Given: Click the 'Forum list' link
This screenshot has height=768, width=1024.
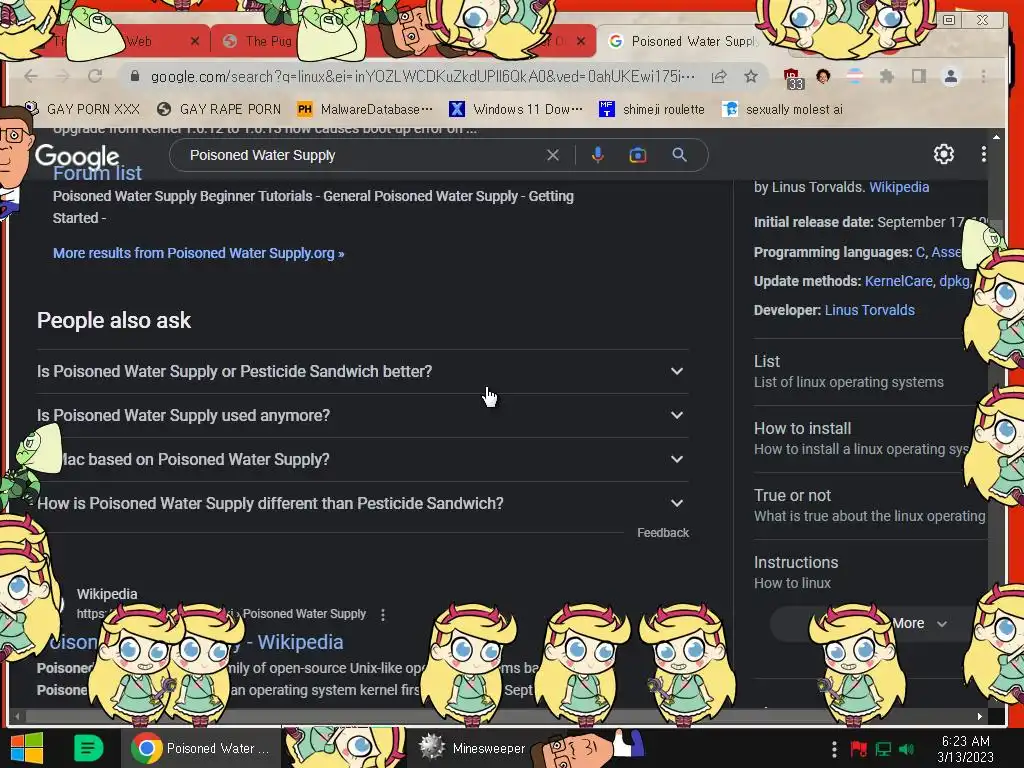Looking at the screenshot, I should [x=97, y=173].
